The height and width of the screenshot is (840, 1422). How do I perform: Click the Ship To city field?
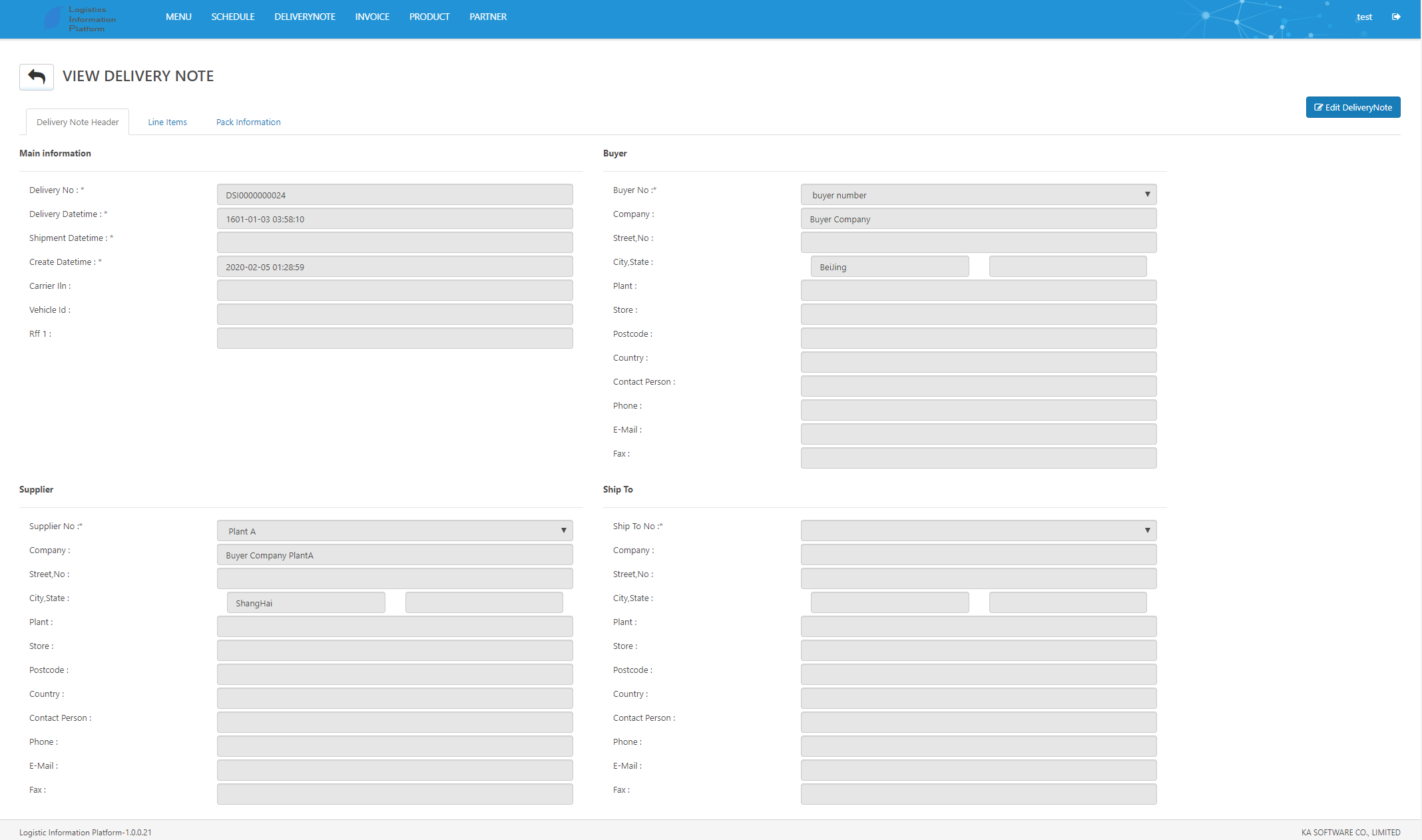click(890, 602)
